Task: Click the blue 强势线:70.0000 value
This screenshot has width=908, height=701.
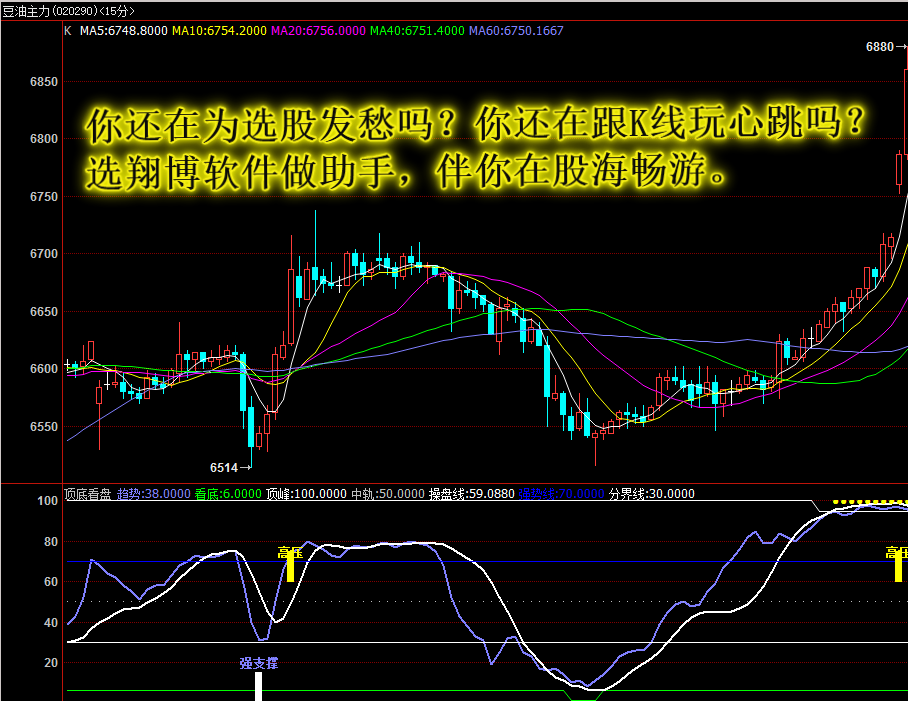Action: [562, 494]
